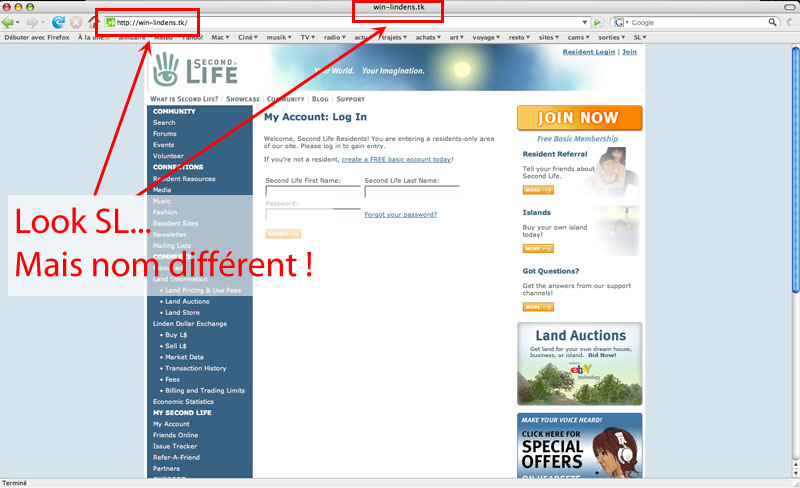Open the address bar history dropdown arrow

tap(585, 22)
